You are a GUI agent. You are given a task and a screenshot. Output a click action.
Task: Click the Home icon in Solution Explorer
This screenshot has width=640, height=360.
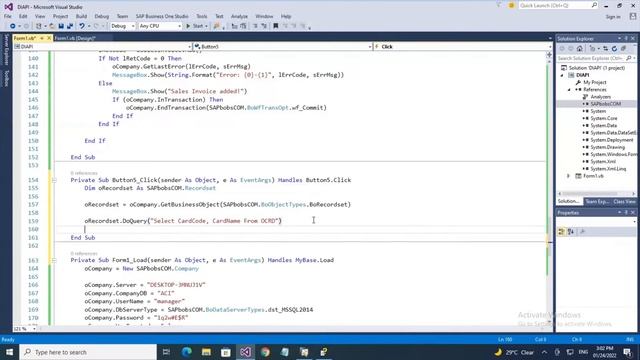(580, 49)
